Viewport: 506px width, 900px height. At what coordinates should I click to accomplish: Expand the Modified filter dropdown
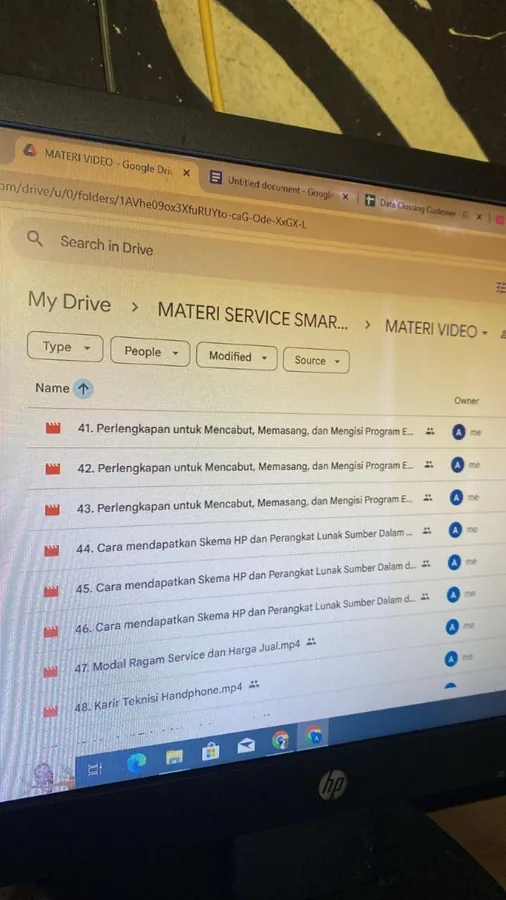tap(237, 356)
